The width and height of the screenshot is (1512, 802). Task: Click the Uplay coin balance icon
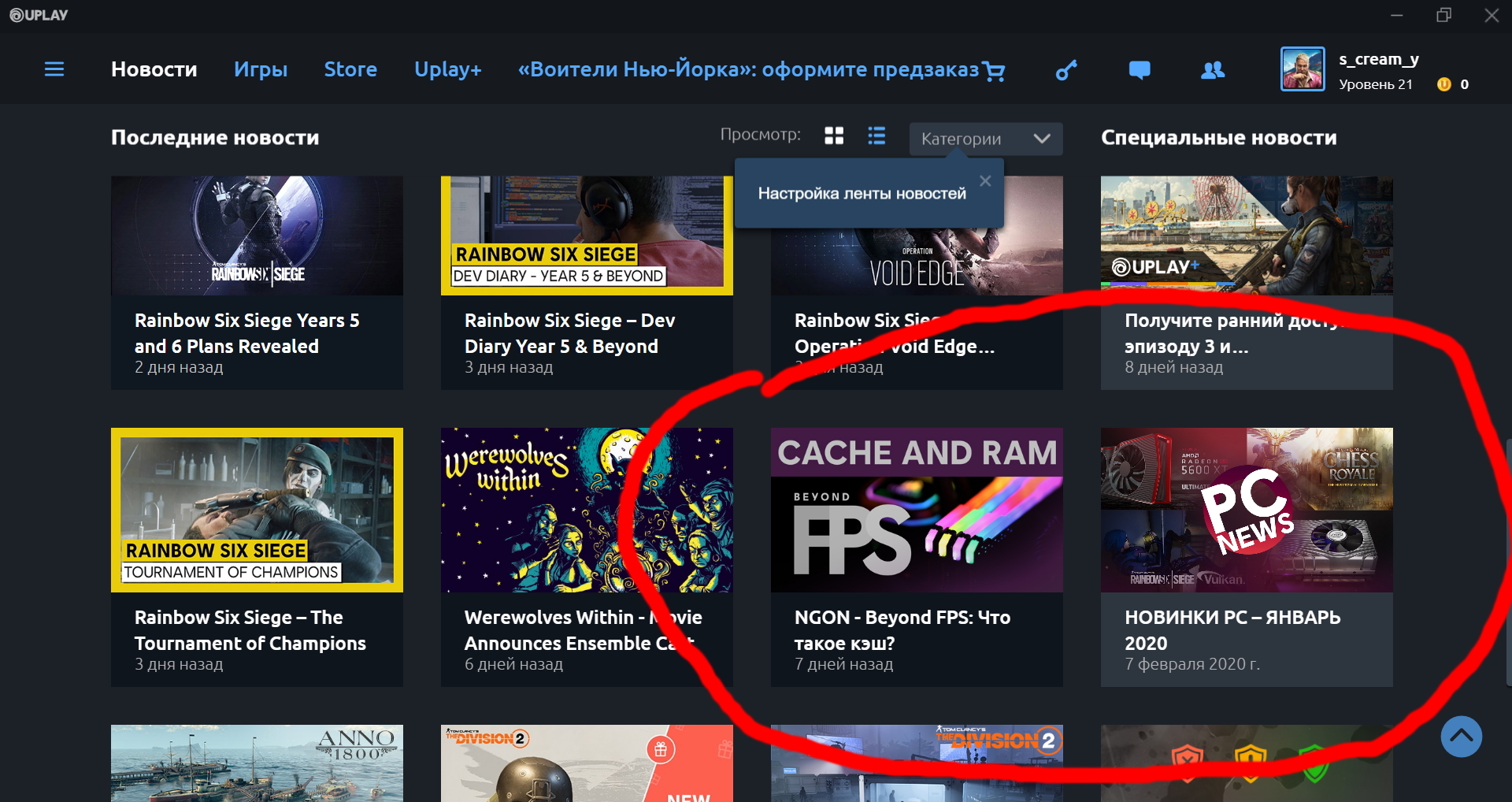pyautogui.click(x=1444, y=84)
